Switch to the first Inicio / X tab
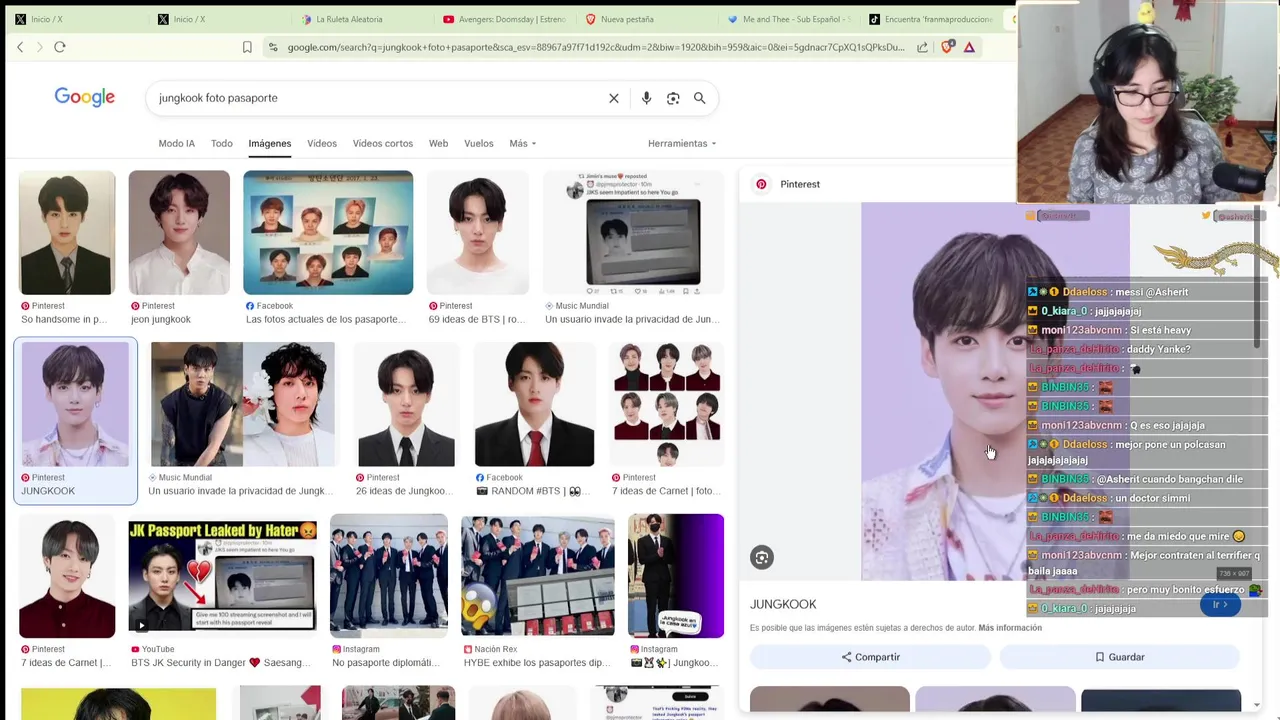1280x720 pixels. point(47,19)
